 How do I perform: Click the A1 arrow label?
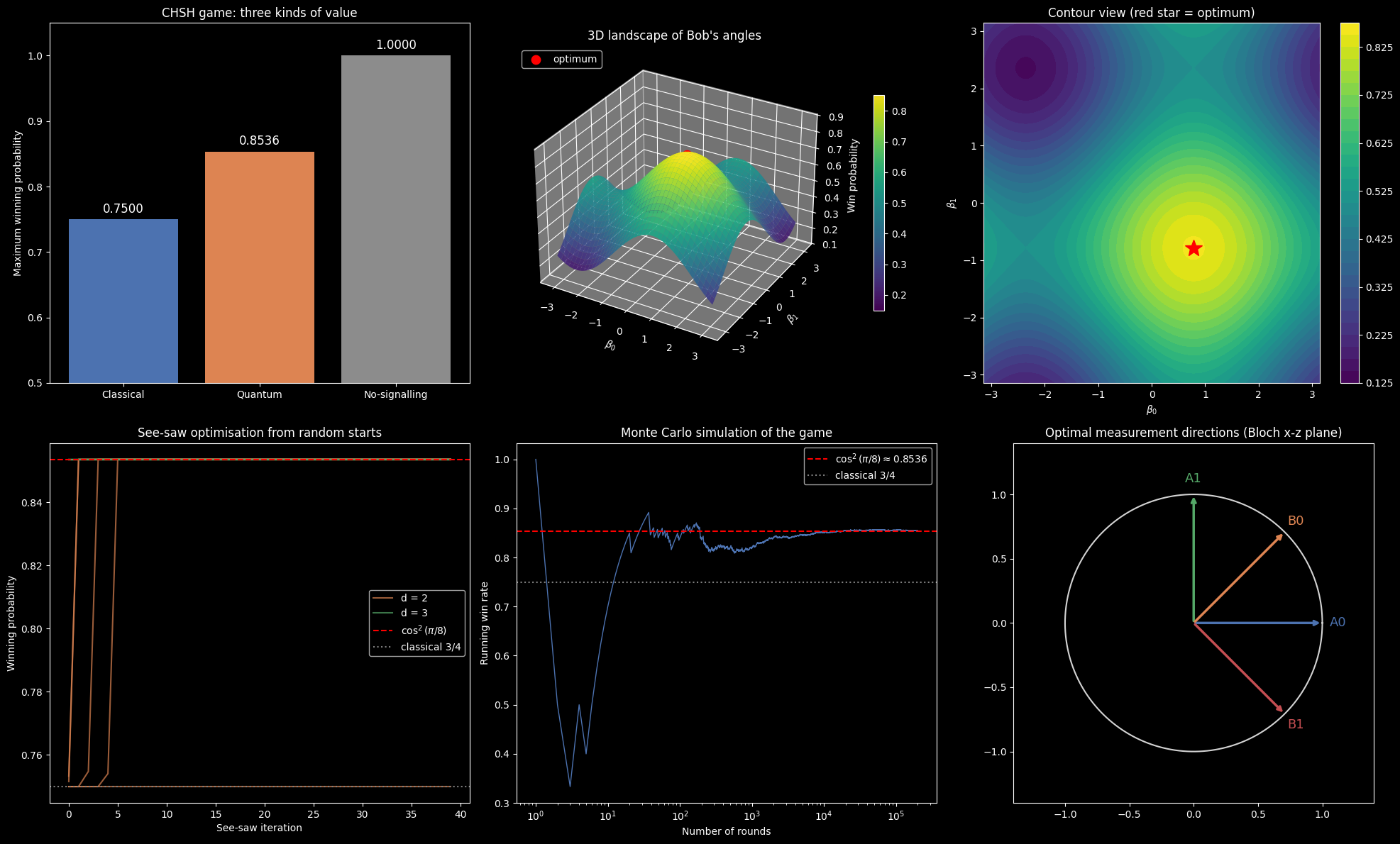(1193, 478)
